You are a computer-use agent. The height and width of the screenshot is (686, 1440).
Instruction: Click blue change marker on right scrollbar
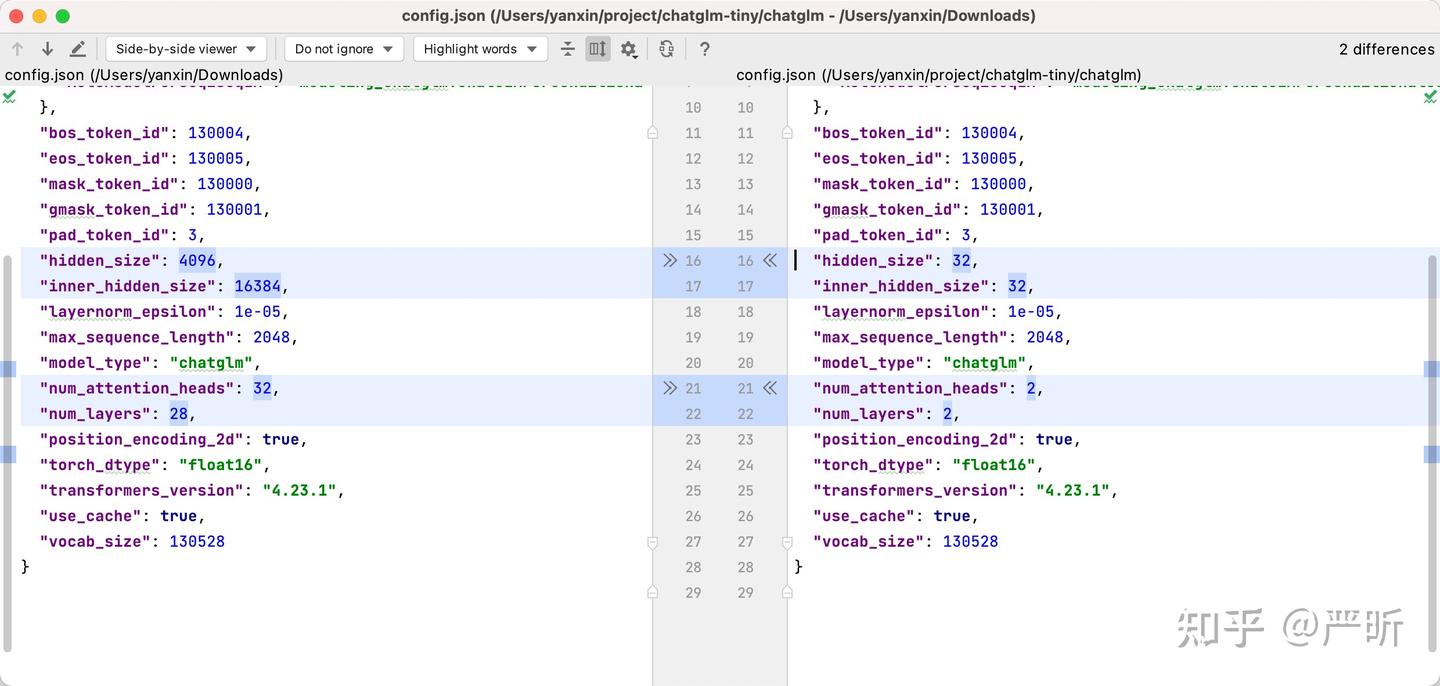1432,369
